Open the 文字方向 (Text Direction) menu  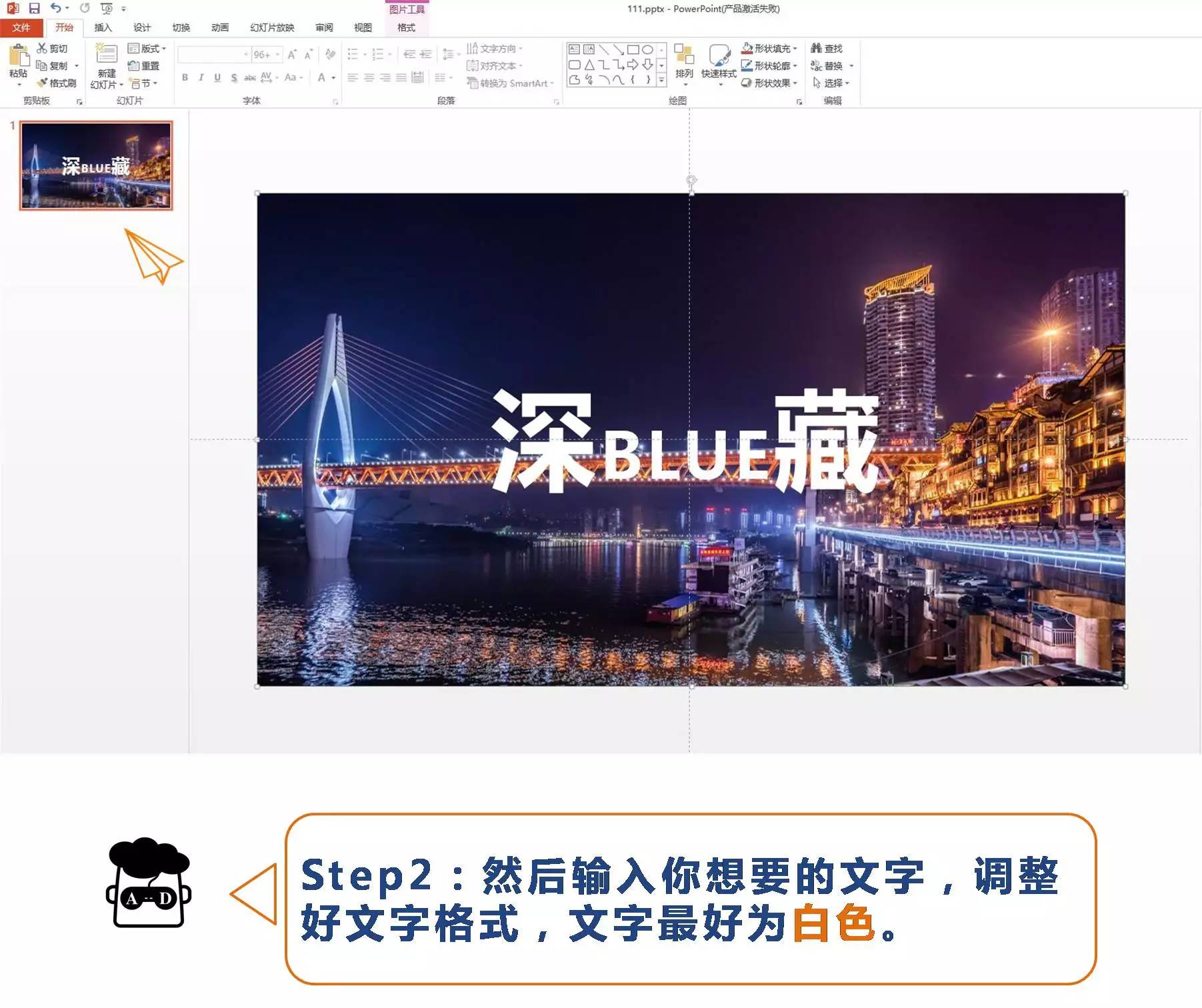click(x=495, y=49)
